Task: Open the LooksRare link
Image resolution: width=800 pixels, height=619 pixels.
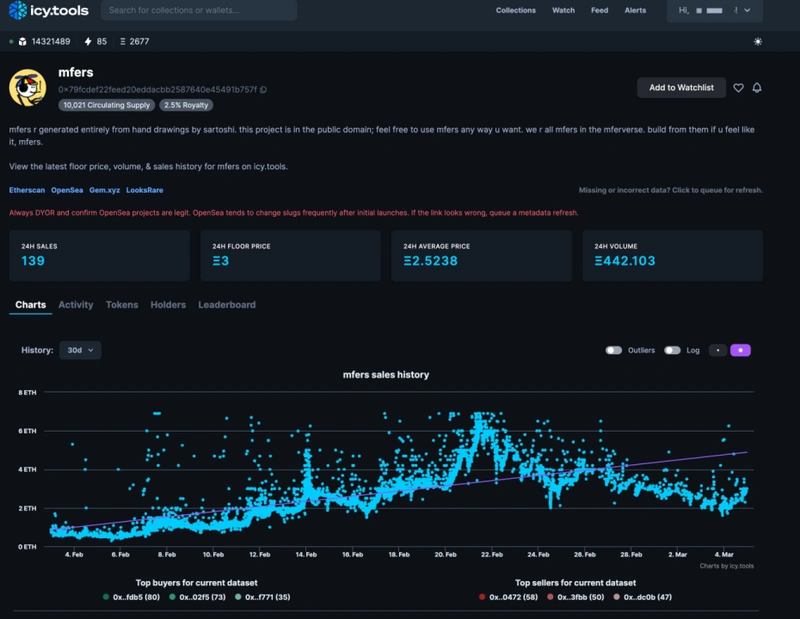Action: click(x=145, y=190)
